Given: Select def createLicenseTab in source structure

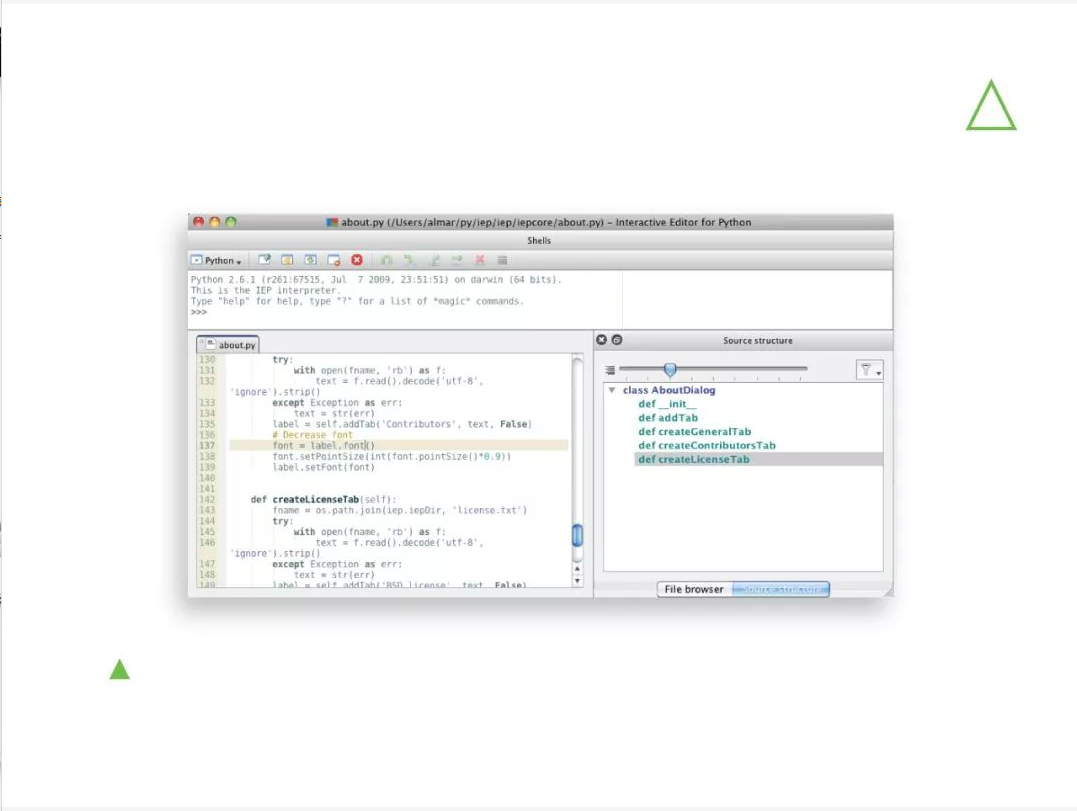Looking at the screenshot, I should pyautogui.click(x=694, y=459).
